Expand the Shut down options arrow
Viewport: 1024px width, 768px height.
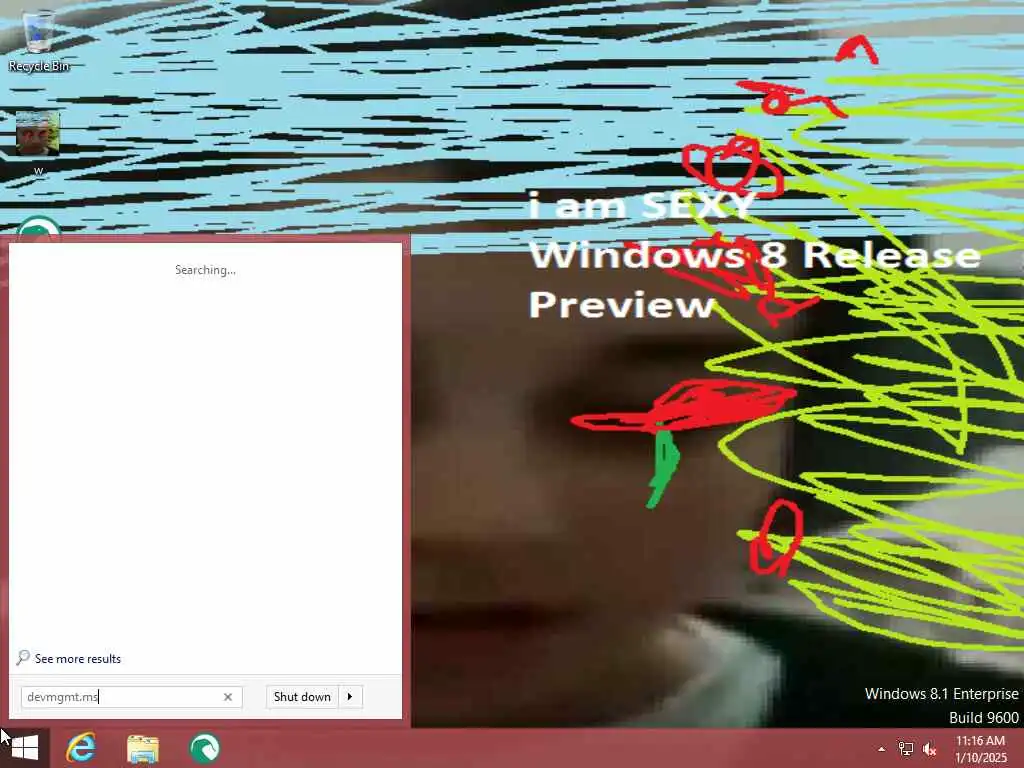350,697
